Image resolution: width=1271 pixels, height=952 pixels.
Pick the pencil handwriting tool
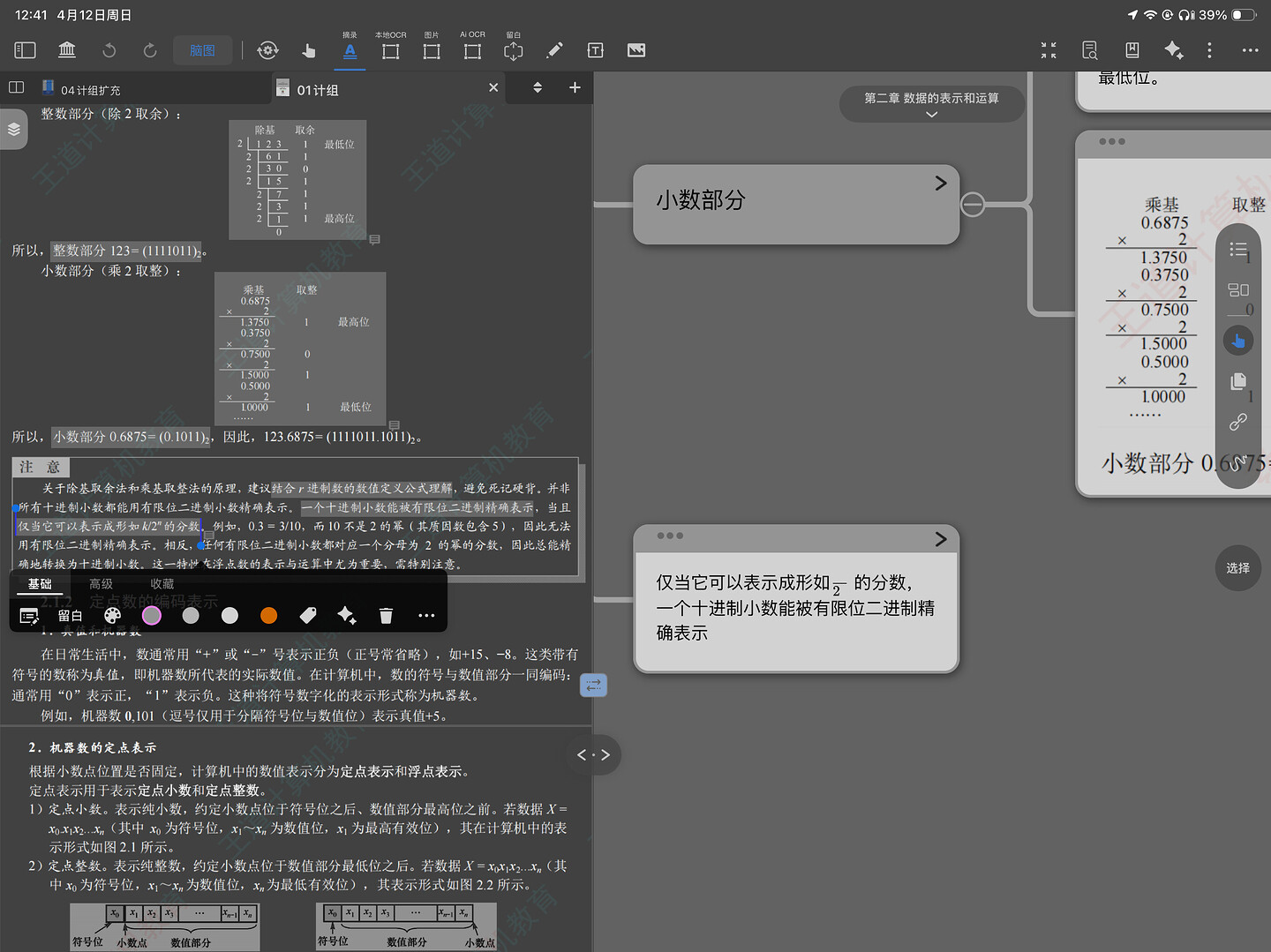click(x=554, y=50)
